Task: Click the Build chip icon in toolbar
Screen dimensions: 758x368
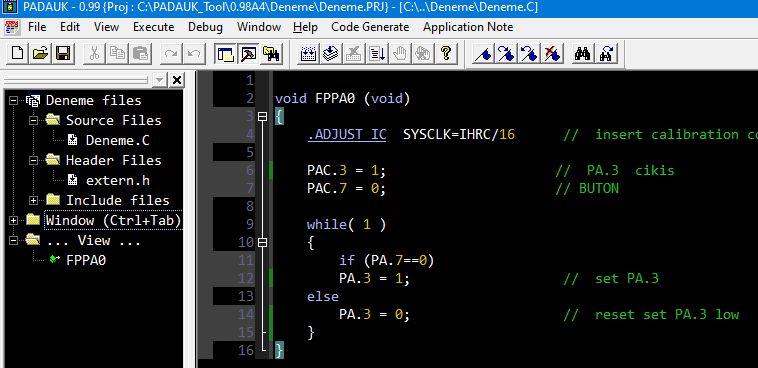Action: coord(308,53)
